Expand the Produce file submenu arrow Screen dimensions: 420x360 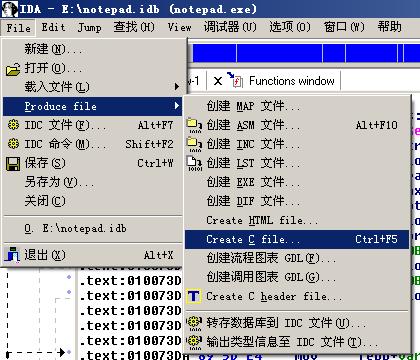tap(177, 106)
